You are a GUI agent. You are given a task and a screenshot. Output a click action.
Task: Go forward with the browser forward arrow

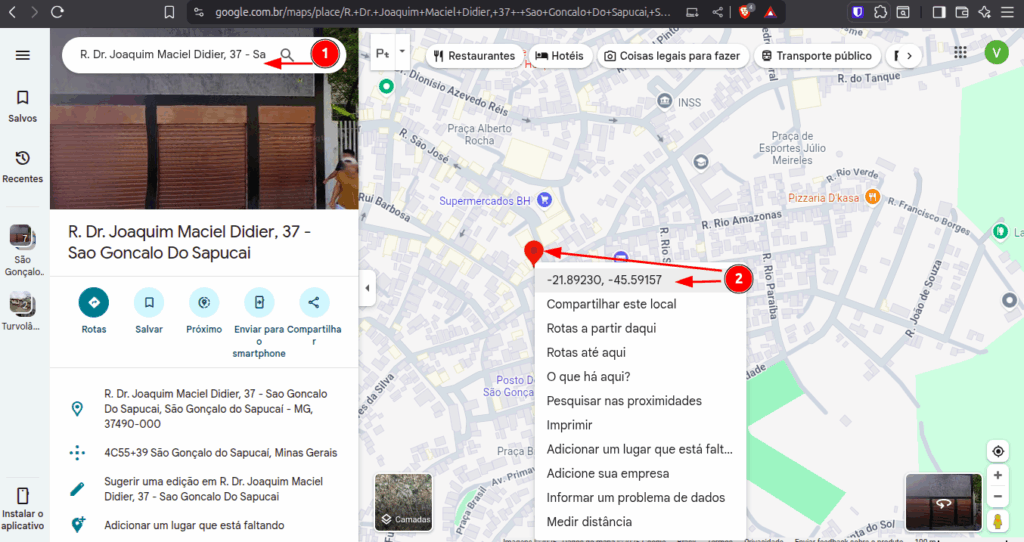tap(34, 12)
